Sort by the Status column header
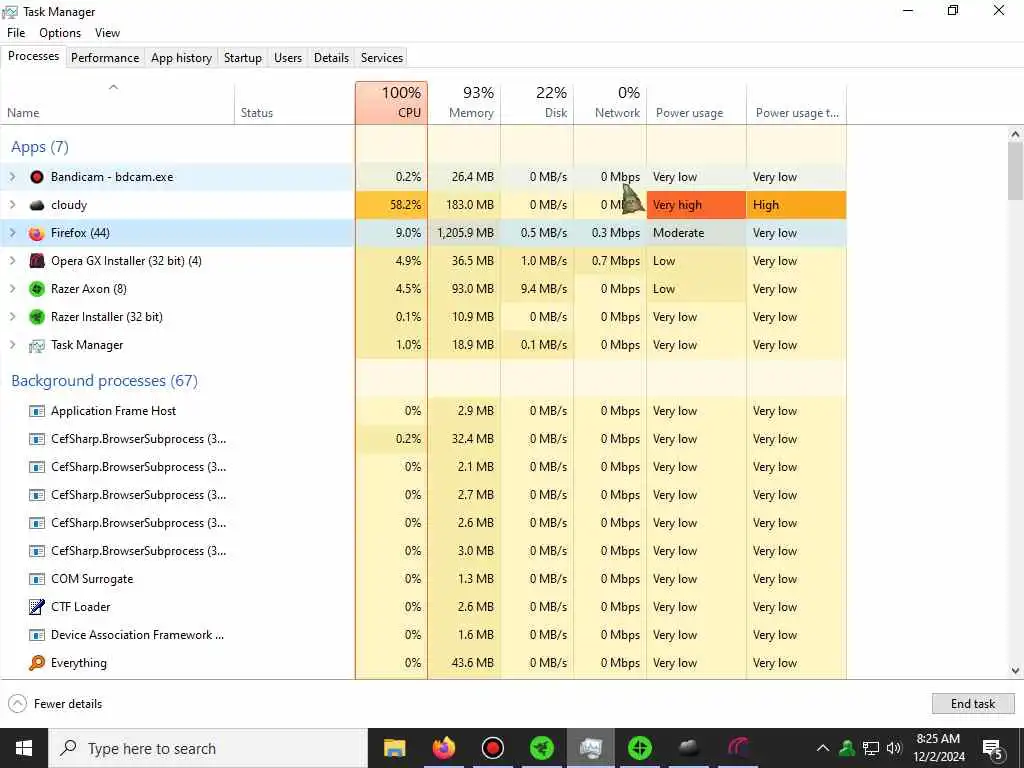 [x=295, y=103]
